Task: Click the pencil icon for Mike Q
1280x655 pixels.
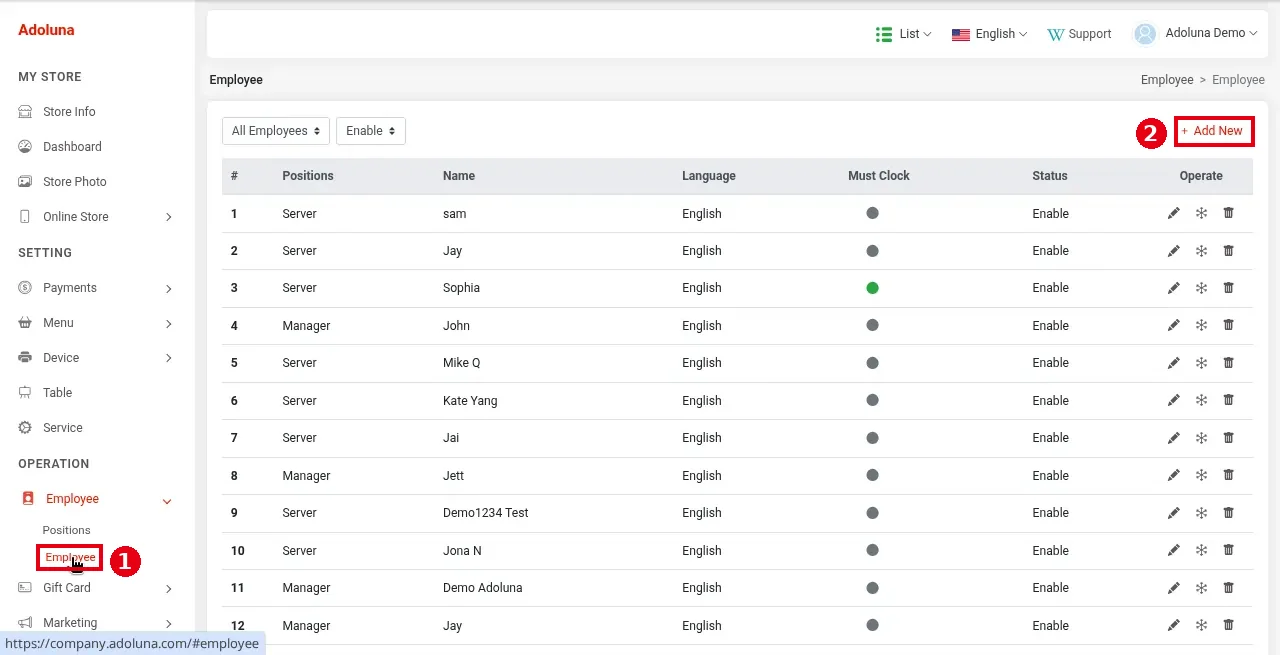Action: tap(1174, 363)
